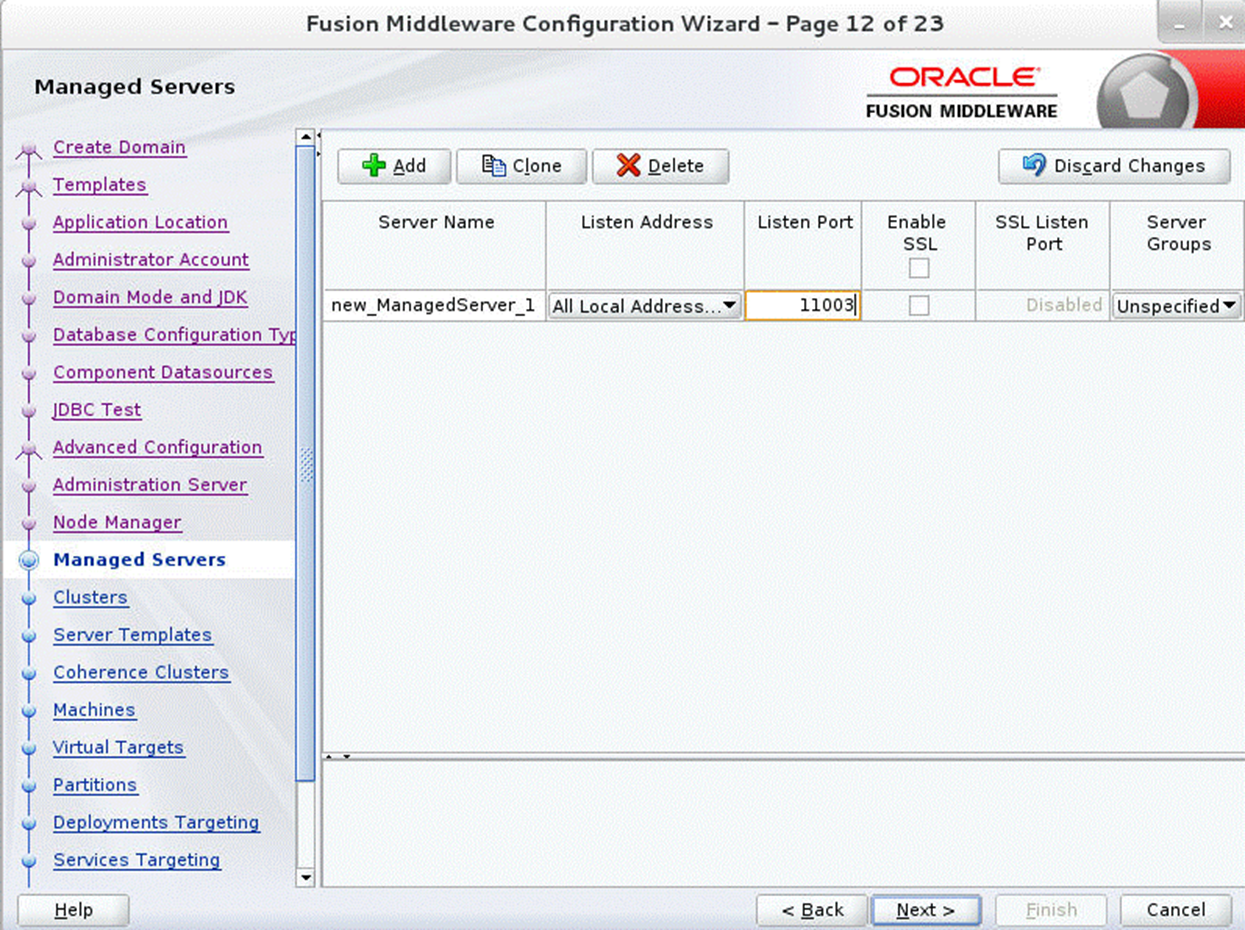Open Administrator Account step
This screenshot has height=930, width=1245.
(x=151, y=260)
